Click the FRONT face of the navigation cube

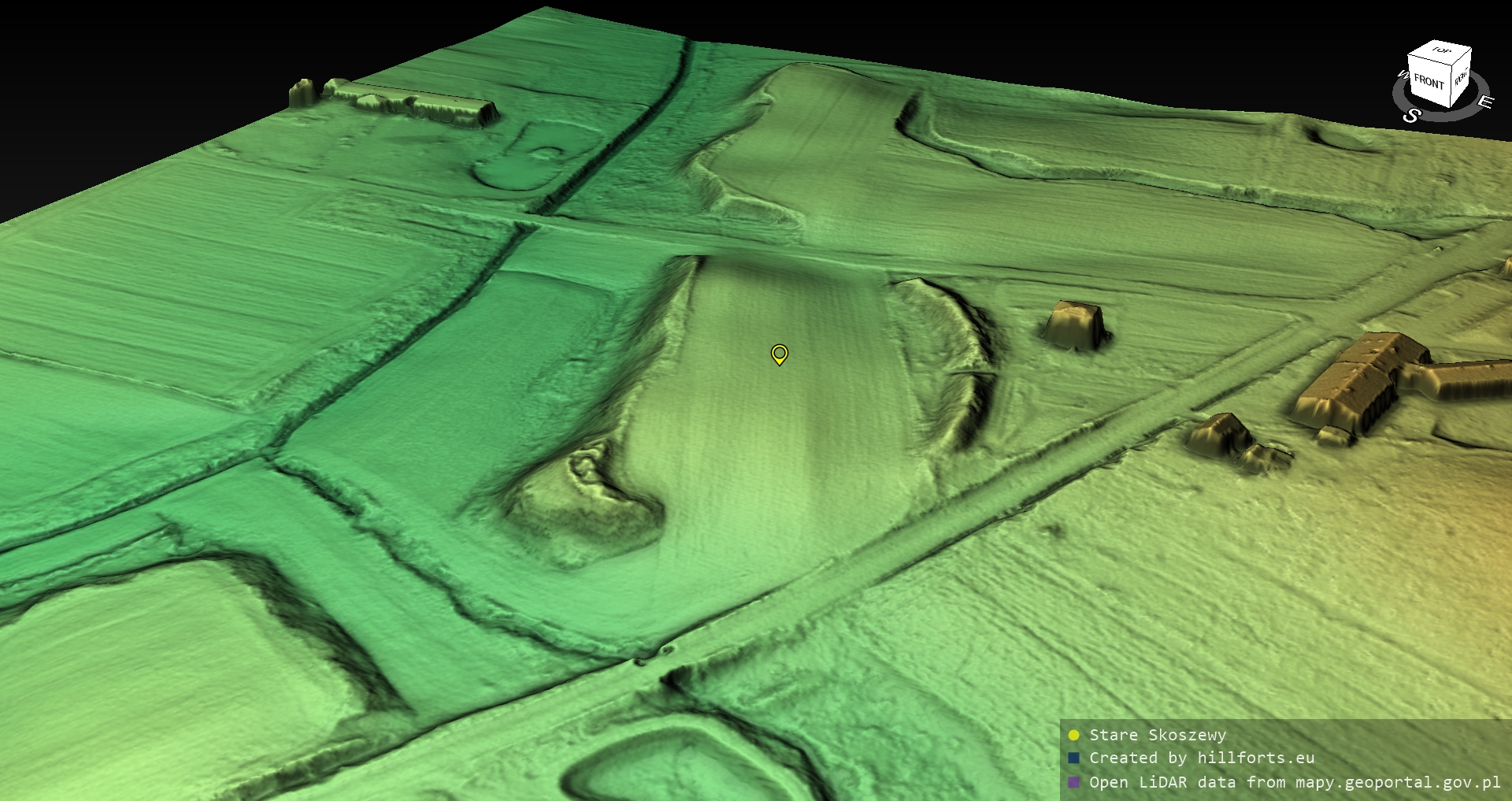click(1428, 81)
